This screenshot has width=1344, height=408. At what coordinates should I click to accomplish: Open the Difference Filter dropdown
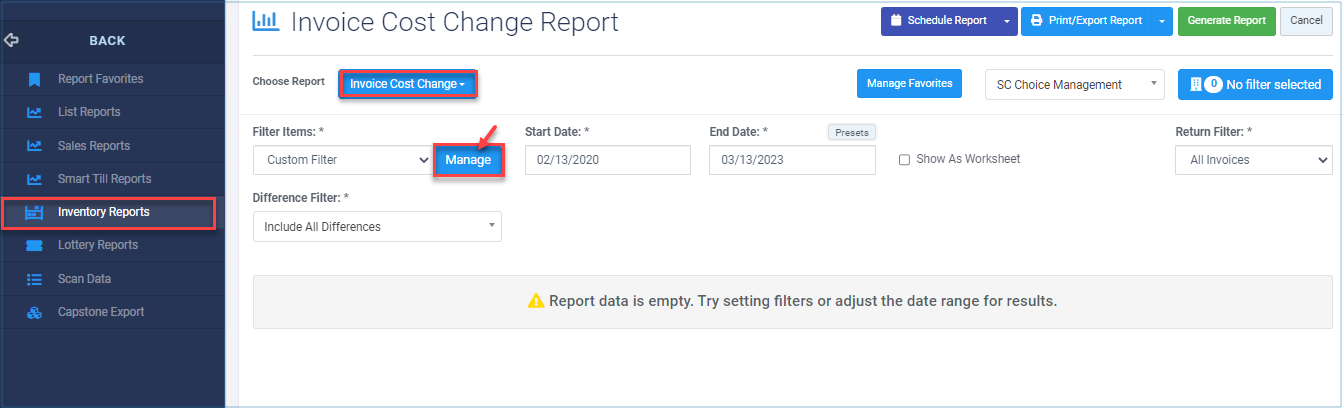(x=377, y=227)
